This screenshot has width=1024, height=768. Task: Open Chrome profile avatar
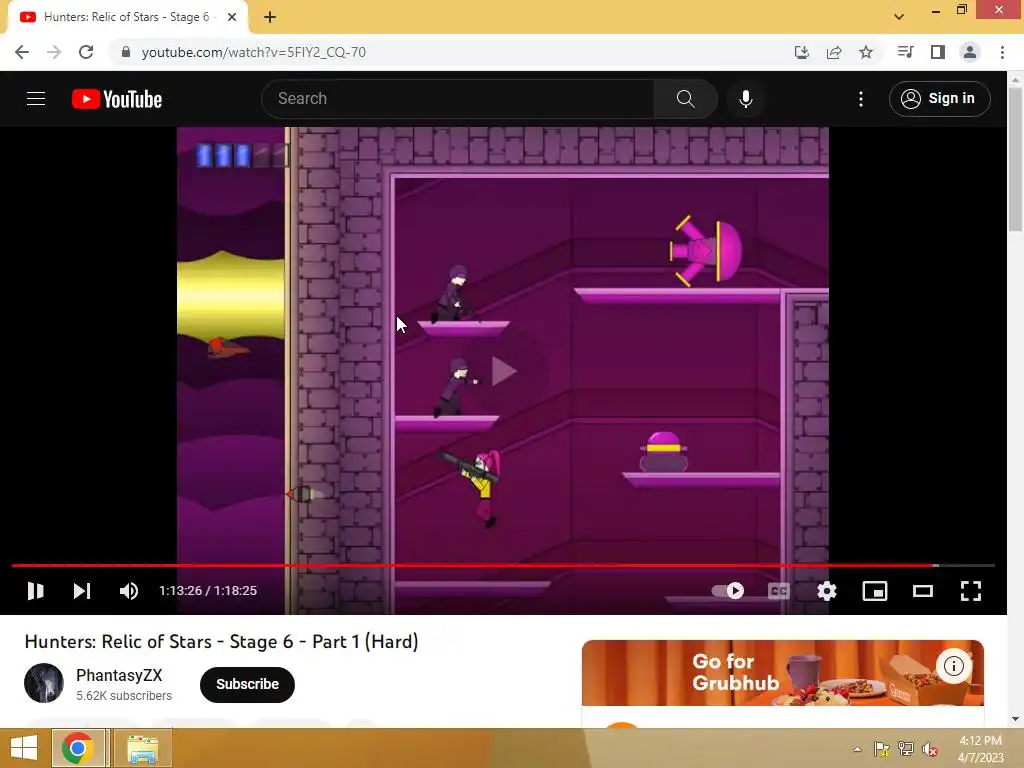[x=970, y=52]
